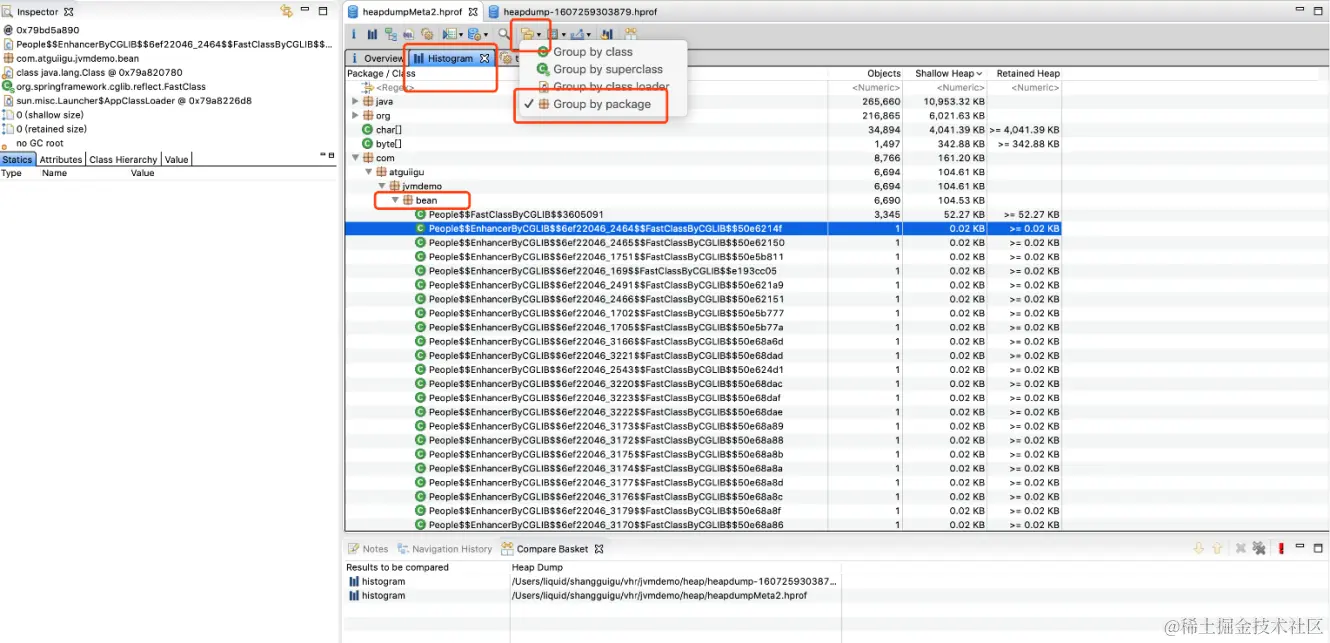Click the compare basket gift icon in toolbar
The image size is (1330, 643).
631,34
